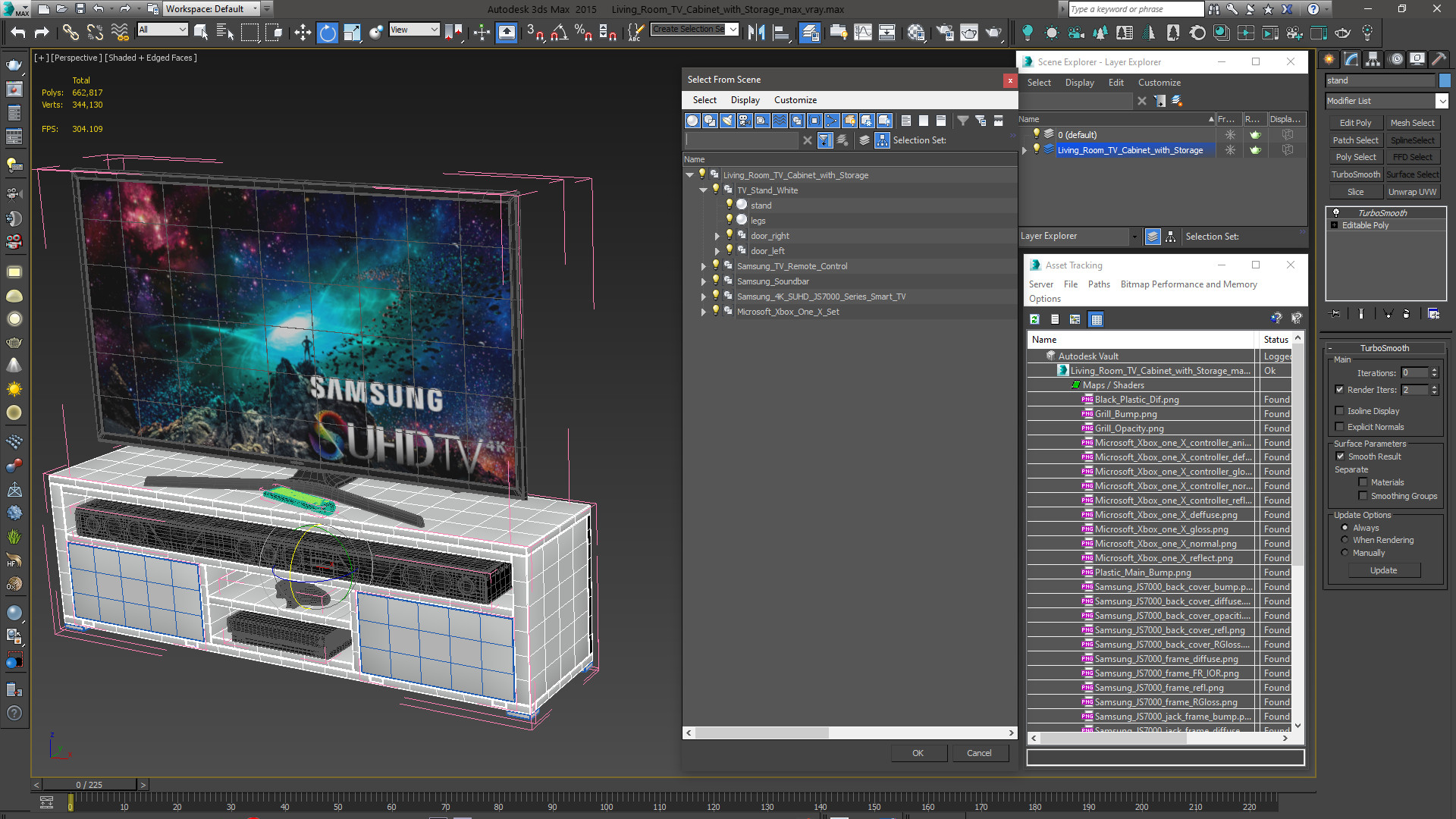Select the Select Object cursor tool
The image size is (1456, 819).
201,32
